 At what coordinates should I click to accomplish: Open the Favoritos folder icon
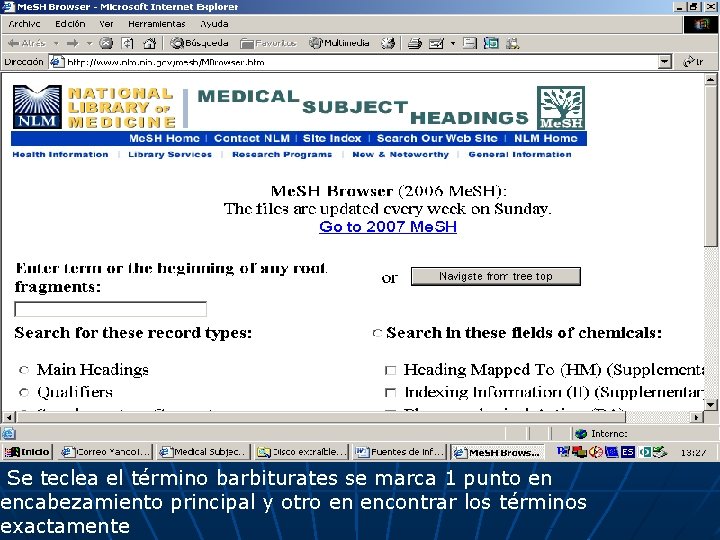click(x=248, y=44)
